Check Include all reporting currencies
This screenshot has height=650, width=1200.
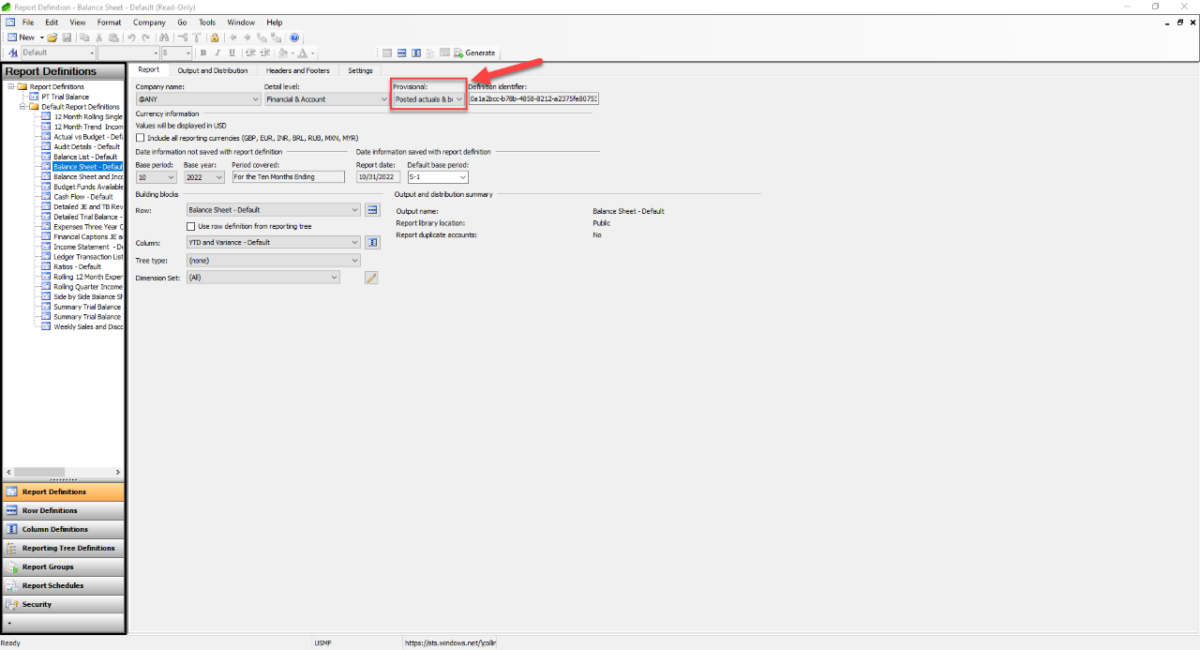pyautogui.click(x=142, y=138)
